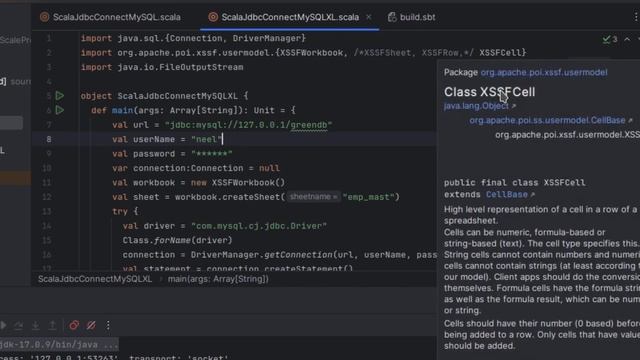This screenshot has height=360, width=640.
Task: Open debug toolbar more actions menu
Action: click(108, 325)
